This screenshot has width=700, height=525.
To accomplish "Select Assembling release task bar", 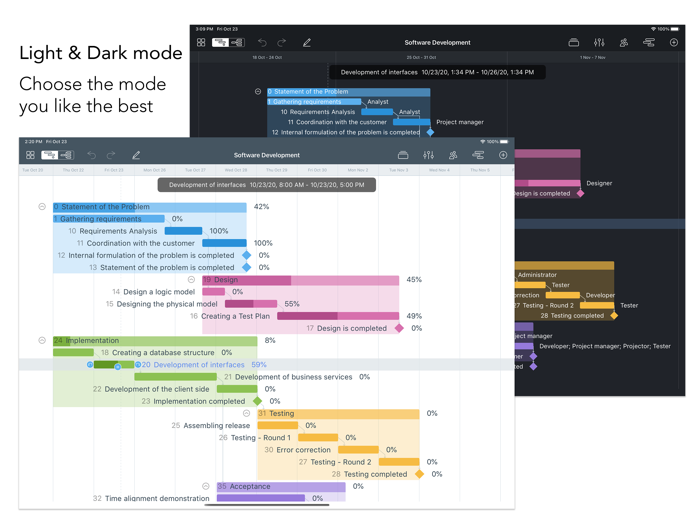I will pos(278,425).
